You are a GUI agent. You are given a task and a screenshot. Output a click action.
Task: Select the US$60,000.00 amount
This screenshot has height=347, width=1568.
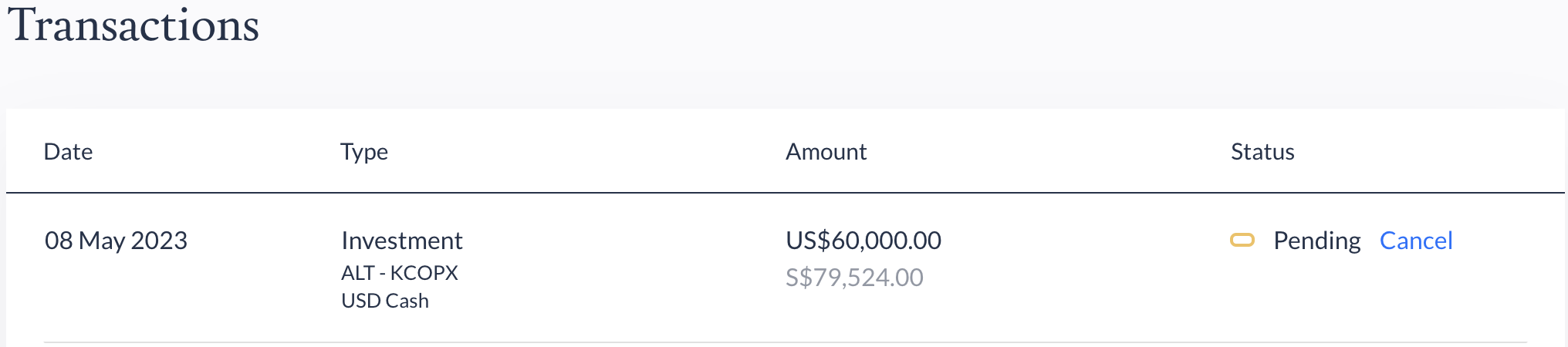click(x=863, y=241)
